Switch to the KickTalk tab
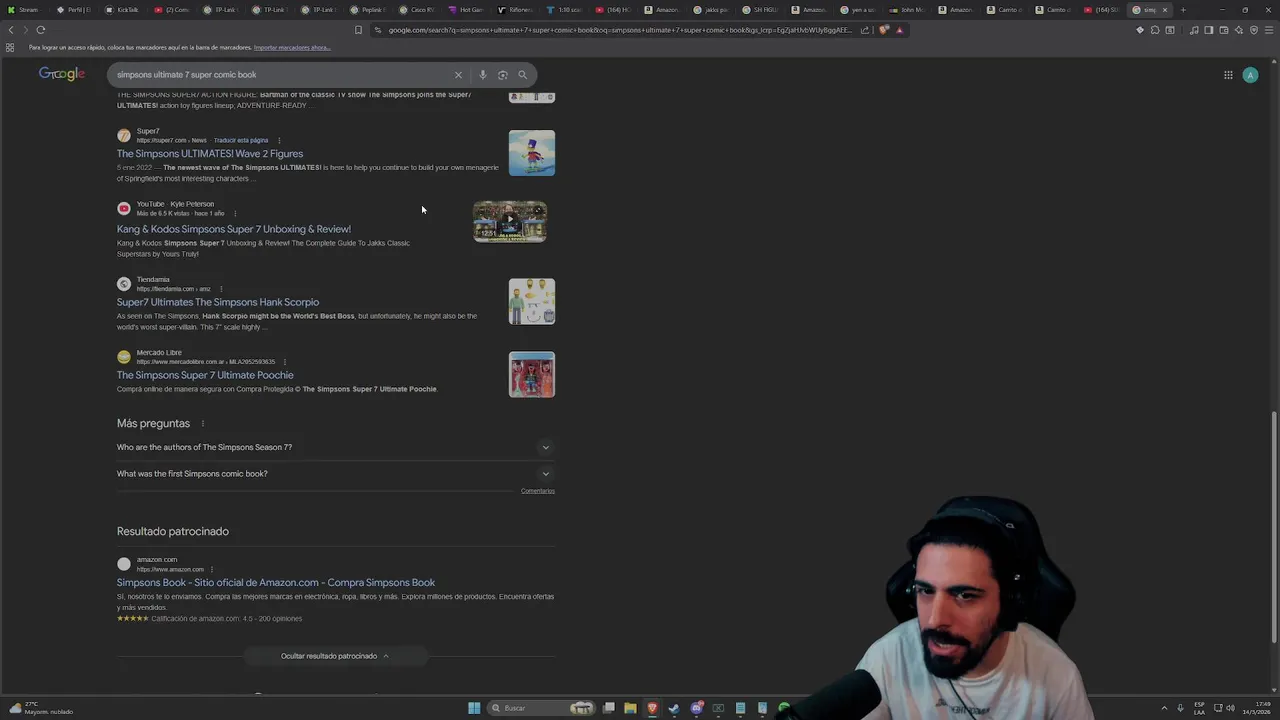The width and height of the screenshot is (1280, 720). (122, 10)
